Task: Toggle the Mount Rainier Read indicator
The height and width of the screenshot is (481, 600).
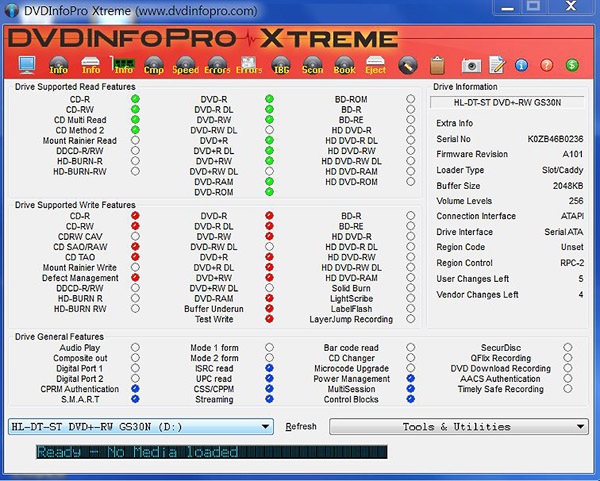Action: (135, 140)
